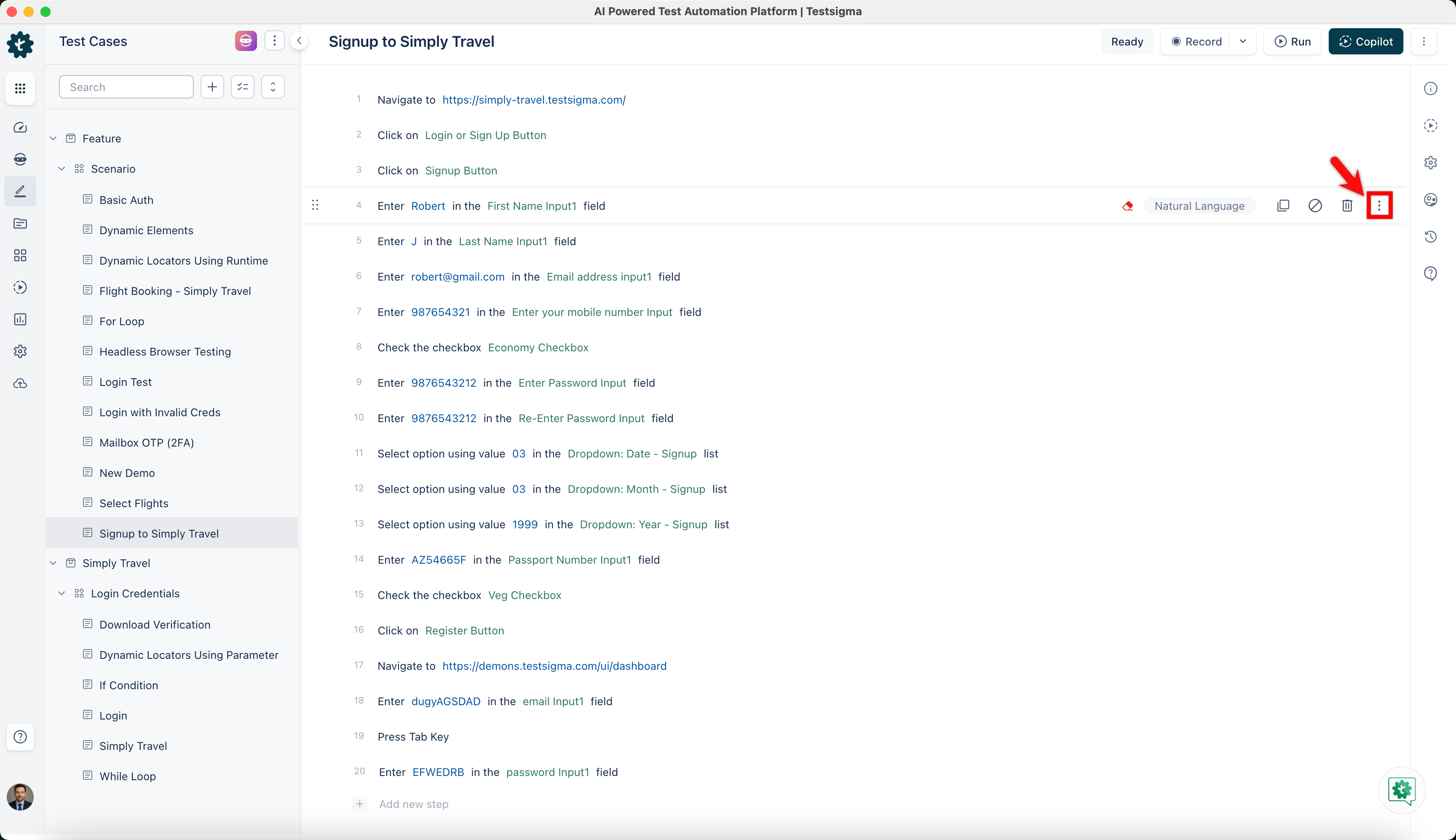Open the four-squares modules sidebar icon
Viewport: 1456px width, 840px height.
tap(20, 255)
